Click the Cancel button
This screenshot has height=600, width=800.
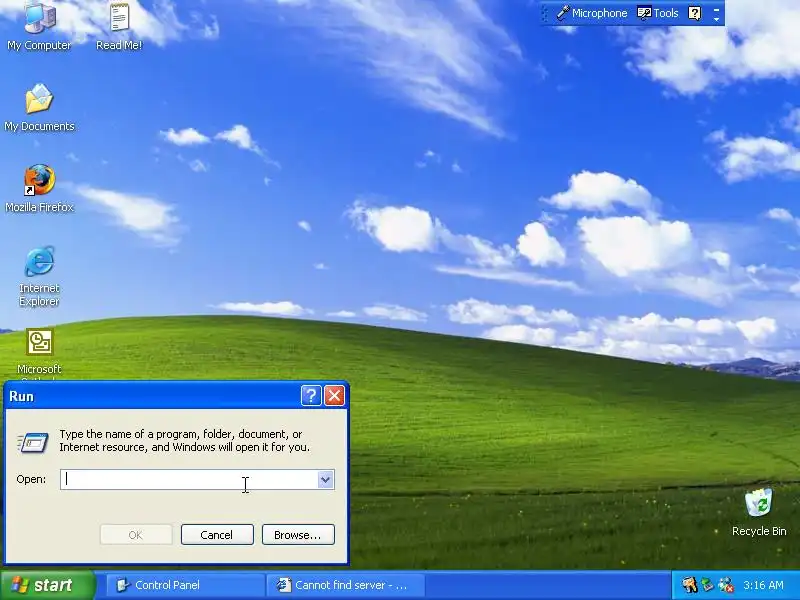217,535
